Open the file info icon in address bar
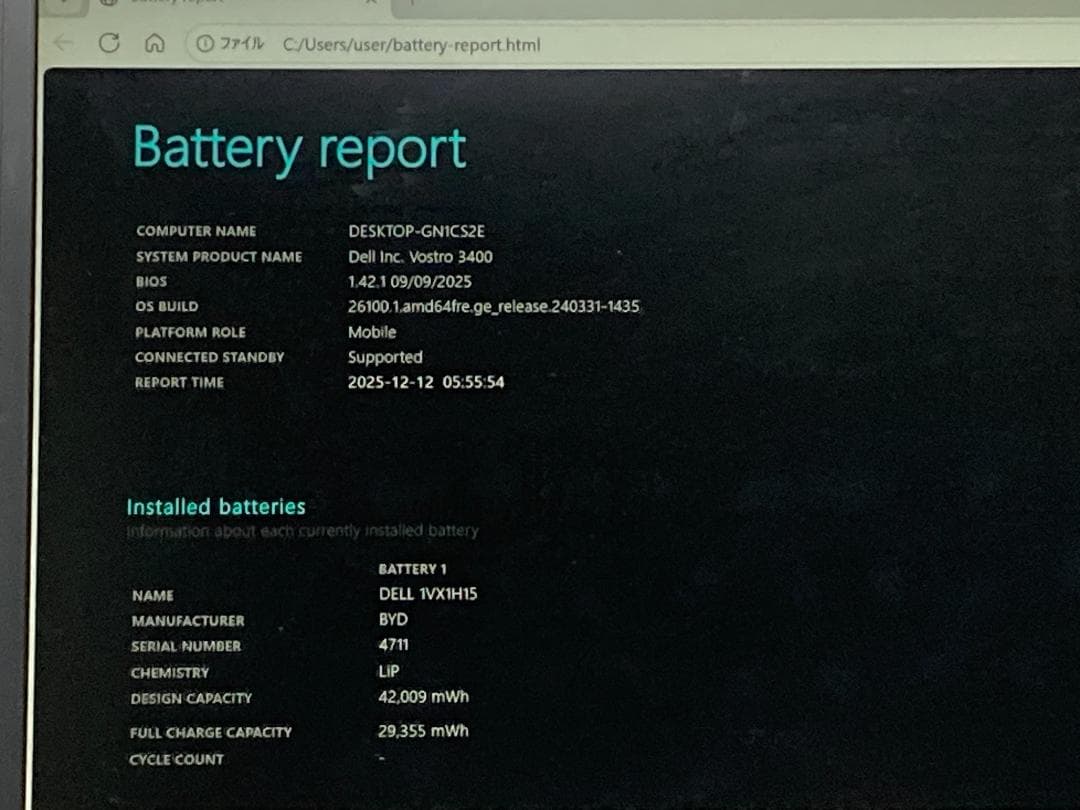The image size is (1080, 810). [x=205, y=44]
